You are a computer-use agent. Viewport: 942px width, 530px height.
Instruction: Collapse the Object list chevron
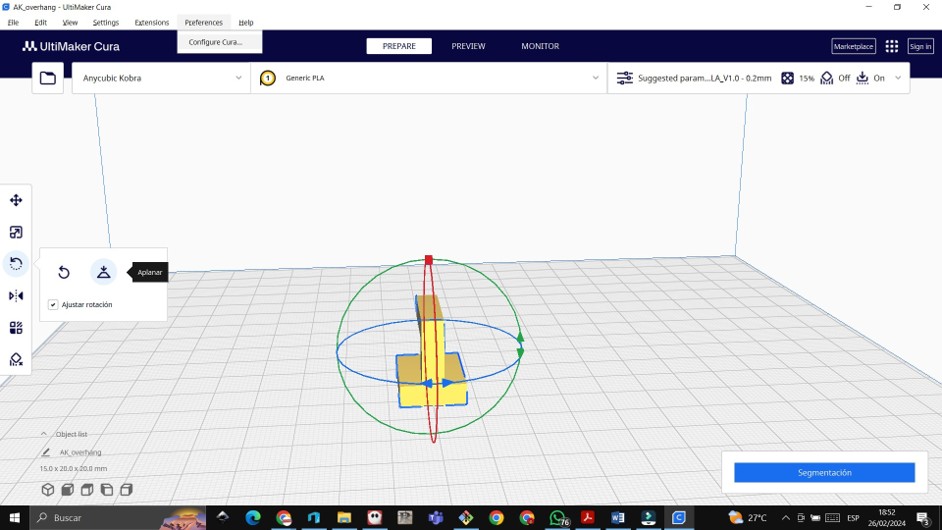[43, 434]
